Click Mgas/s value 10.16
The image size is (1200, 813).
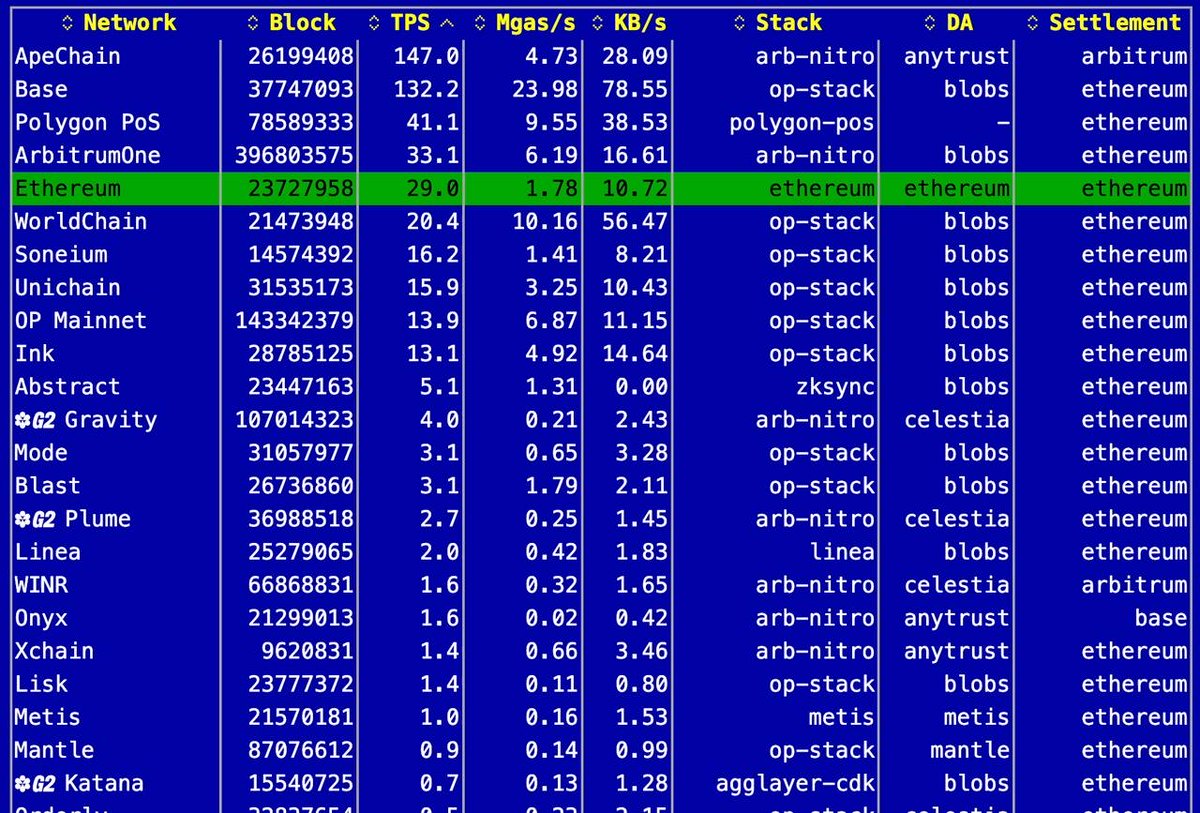[x=545, y=222]
